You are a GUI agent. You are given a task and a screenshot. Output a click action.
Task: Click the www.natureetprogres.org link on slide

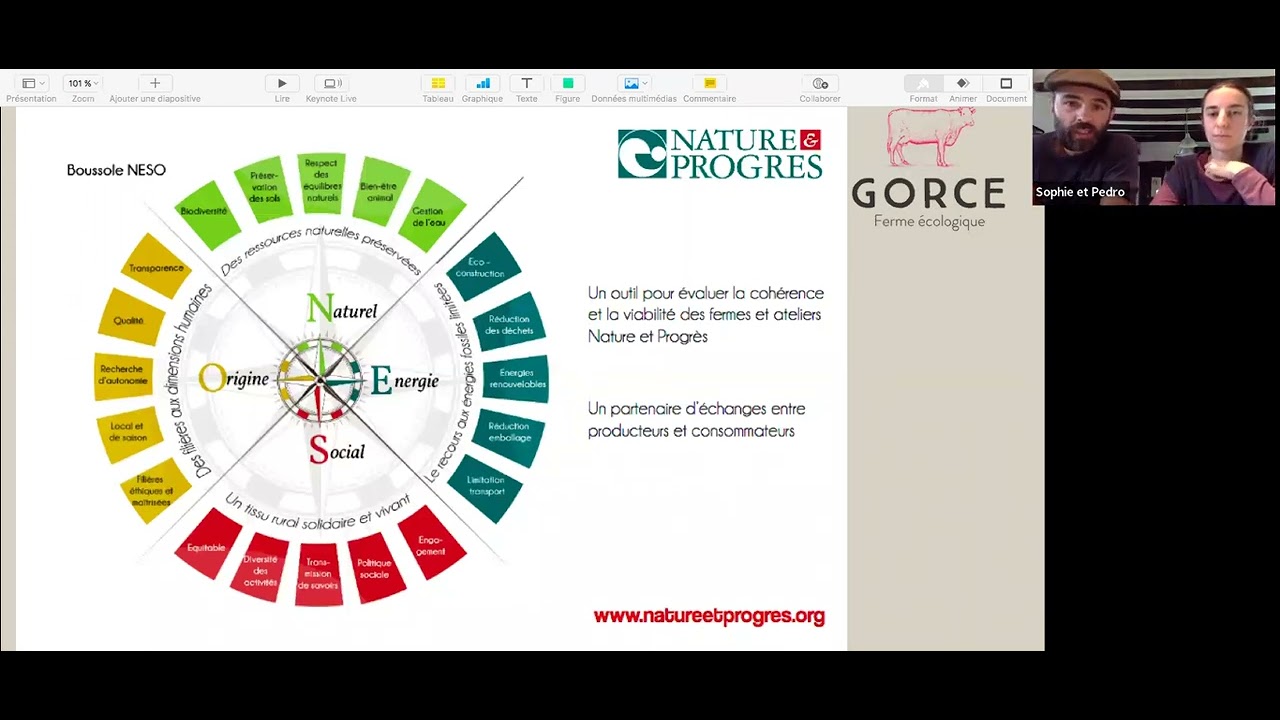point(709,616)
